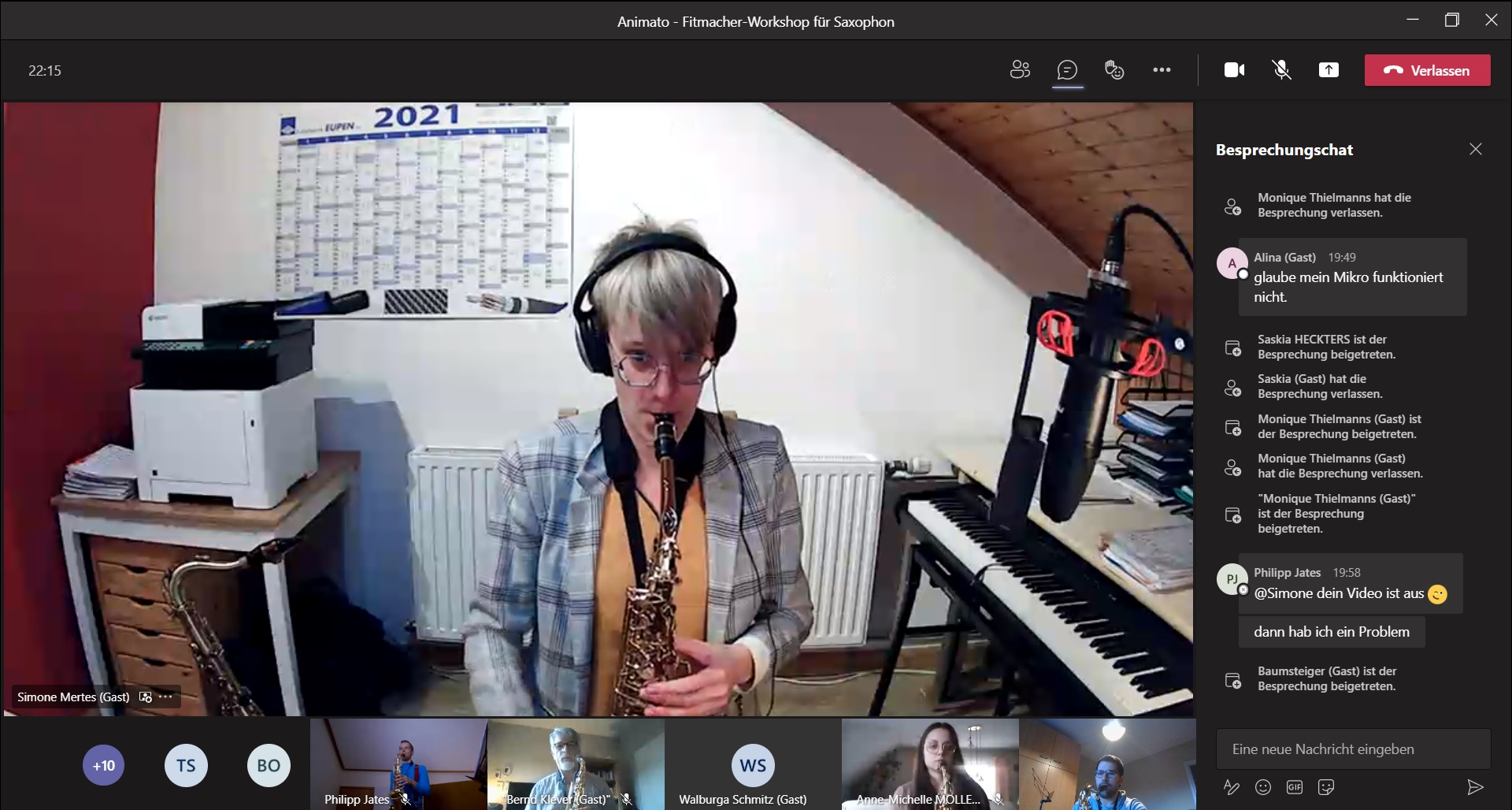The image size is (1512, 810).
Task: Click message '@Simone dein Video ist aus'
Action: tap(1351, 584)
